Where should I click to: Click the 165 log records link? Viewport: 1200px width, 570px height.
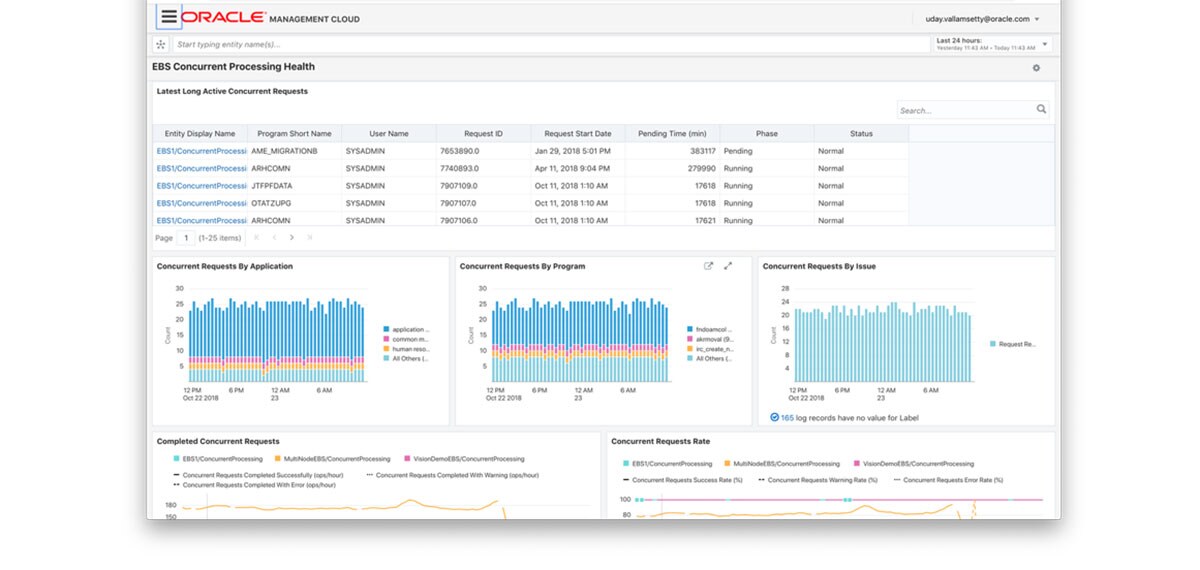tap(787, 417)
